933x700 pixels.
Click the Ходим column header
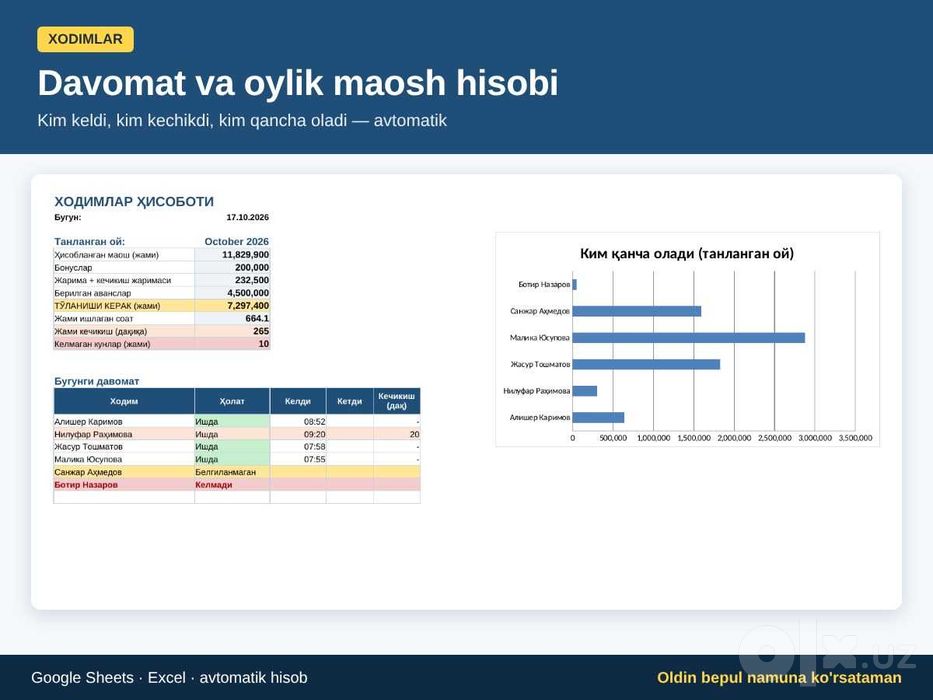tap(124, 401)
